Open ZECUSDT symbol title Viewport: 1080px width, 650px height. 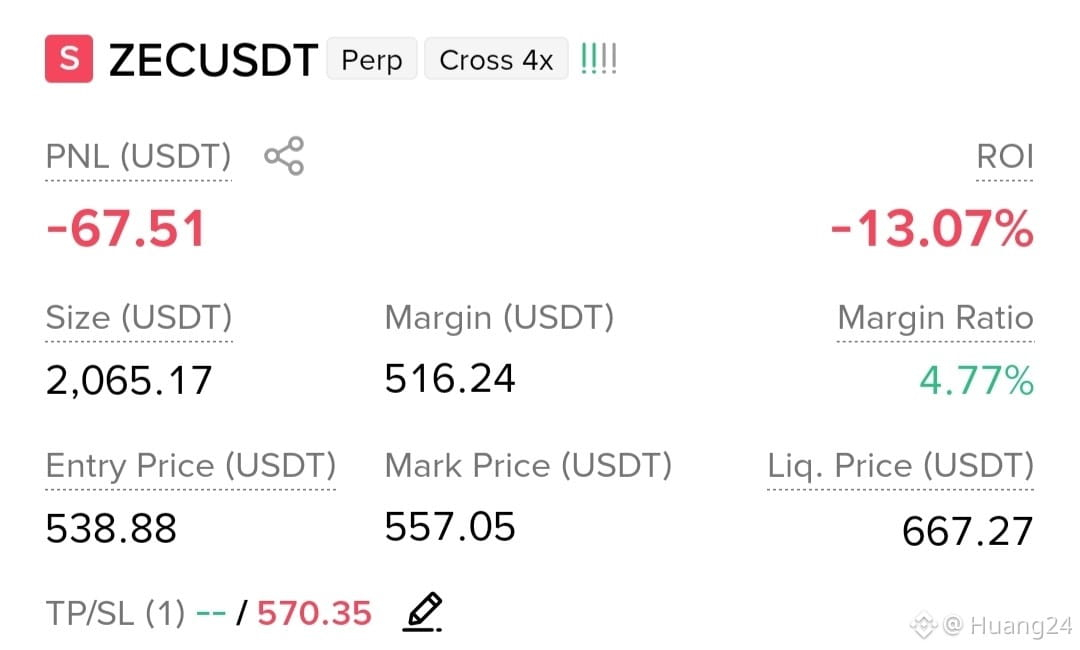pyautogui.click(x=214, y=60)
